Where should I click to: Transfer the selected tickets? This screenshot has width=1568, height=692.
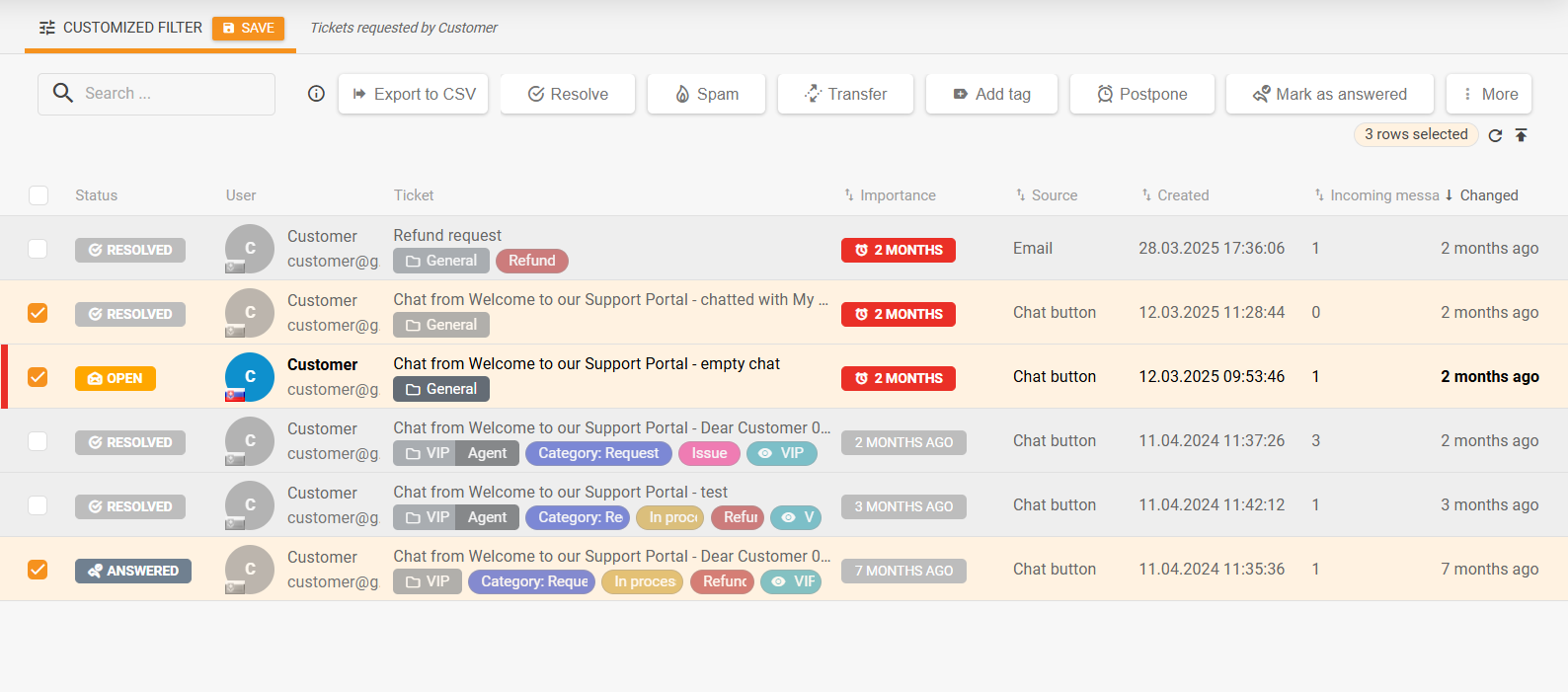pyautogui.click(x=845, y=94)
